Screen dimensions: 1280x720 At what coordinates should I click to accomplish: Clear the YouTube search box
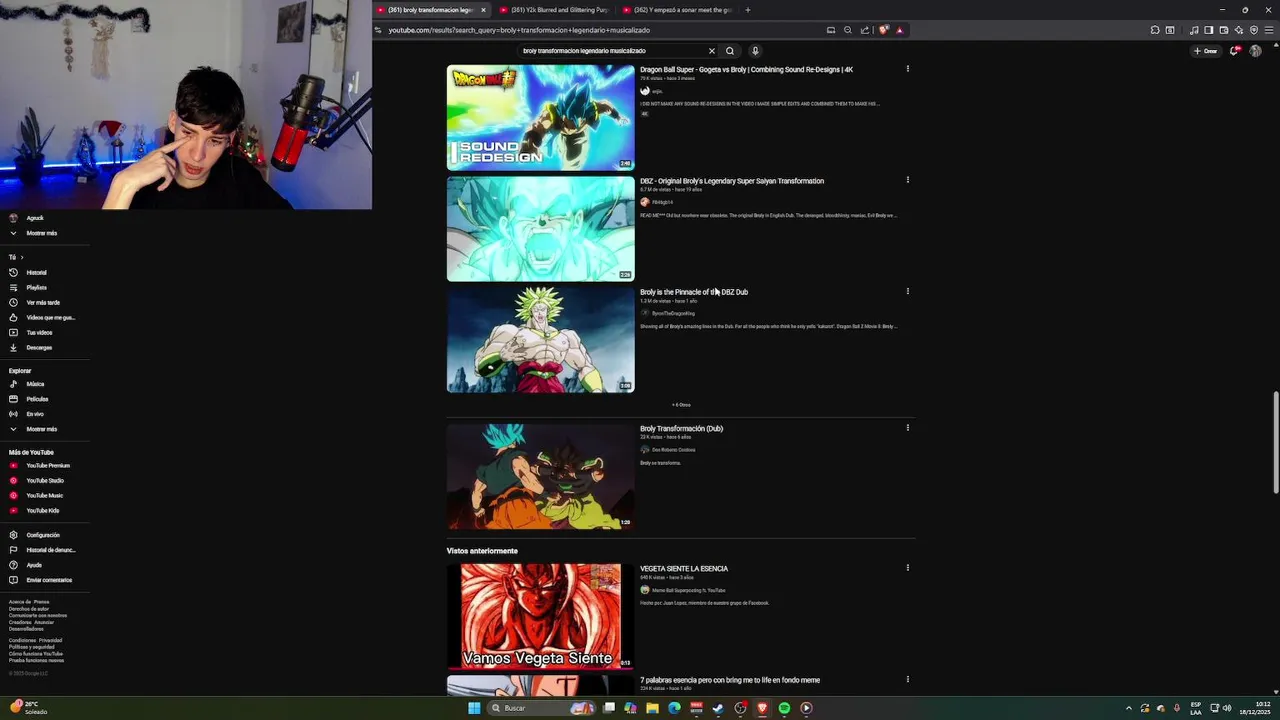tap(712, 51)
